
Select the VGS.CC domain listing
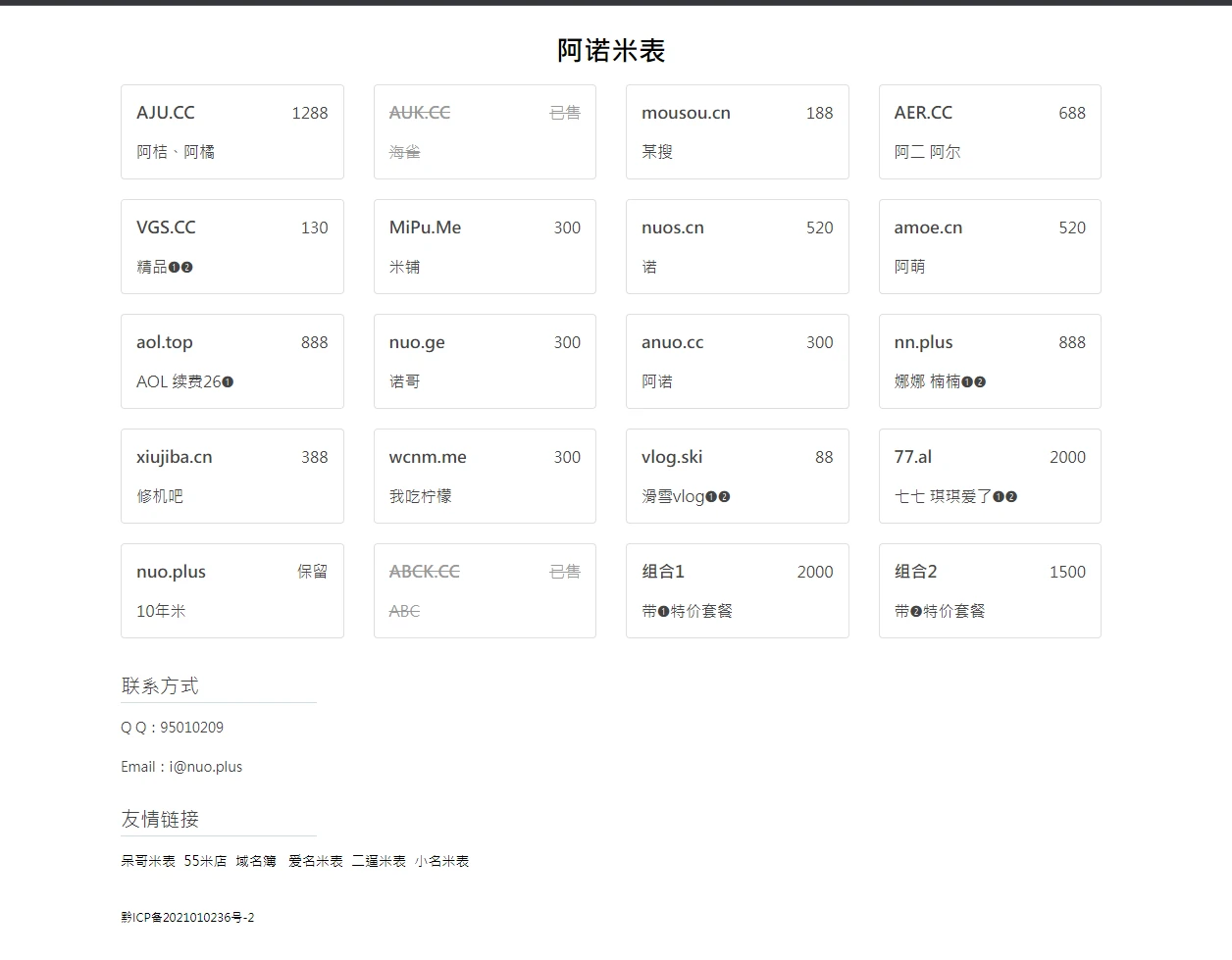click(231, 247)
